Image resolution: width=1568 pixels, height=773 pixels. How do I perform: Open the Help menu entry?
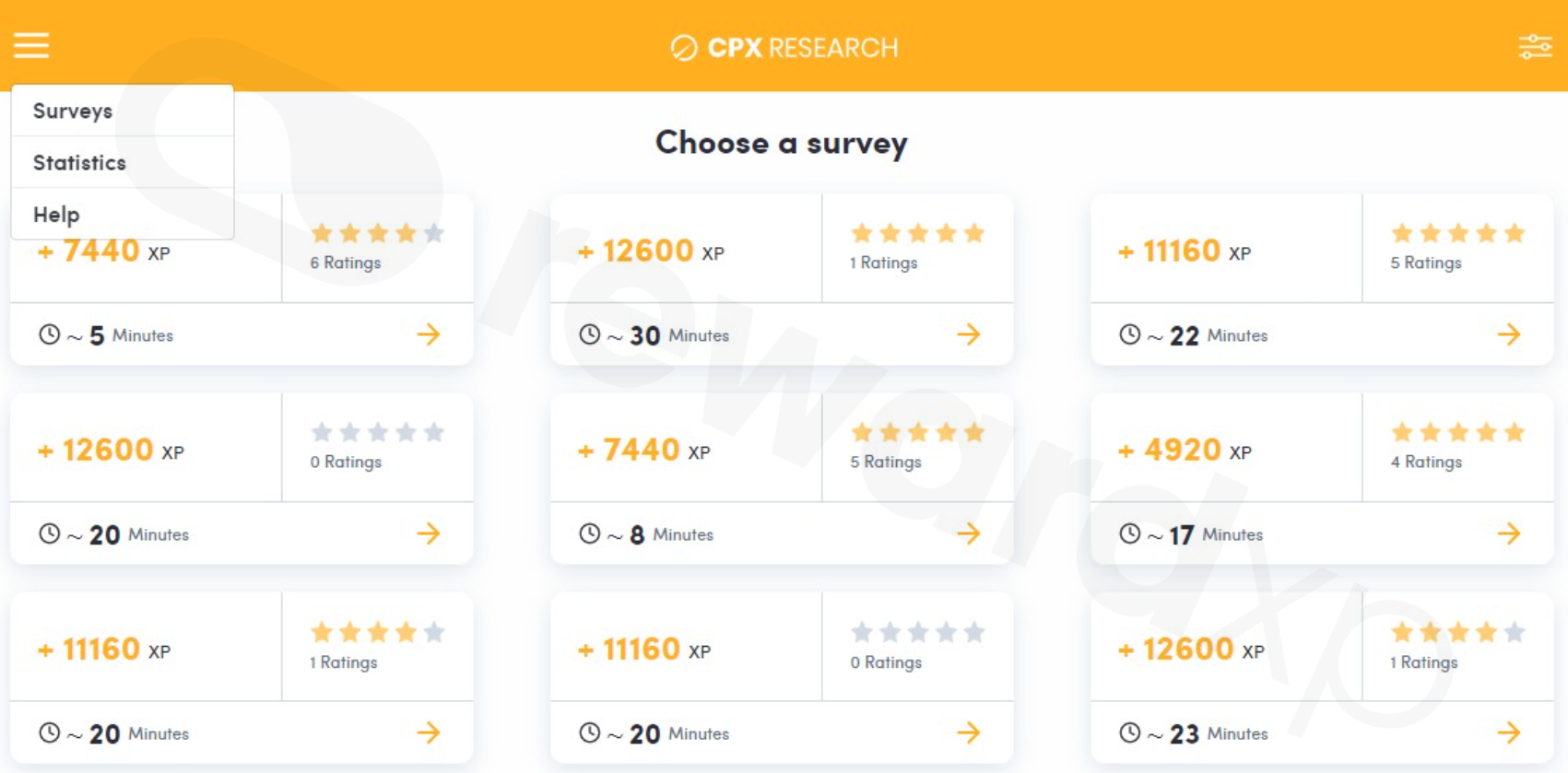(55, 214)
